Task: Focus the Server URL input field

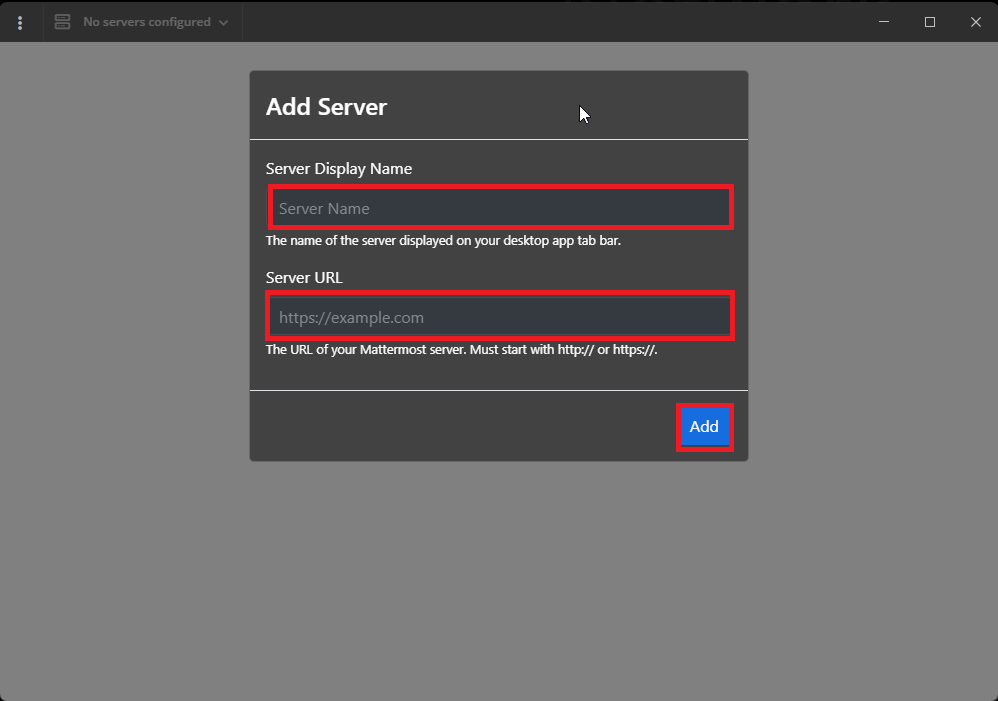Action: [500, 316]
